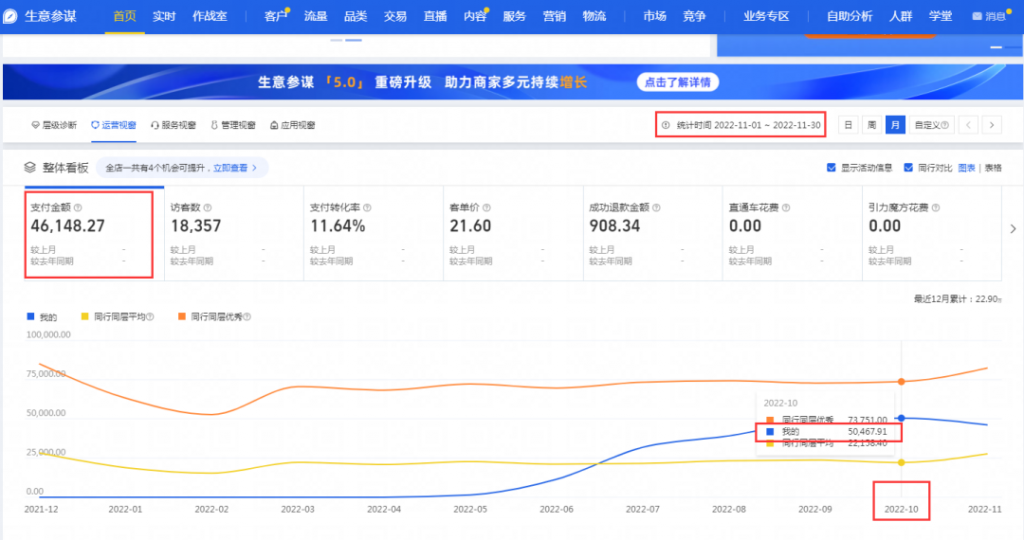Select the 客单价 21.60 metric card
The image size is (1024, 540).
click(513, 234)
